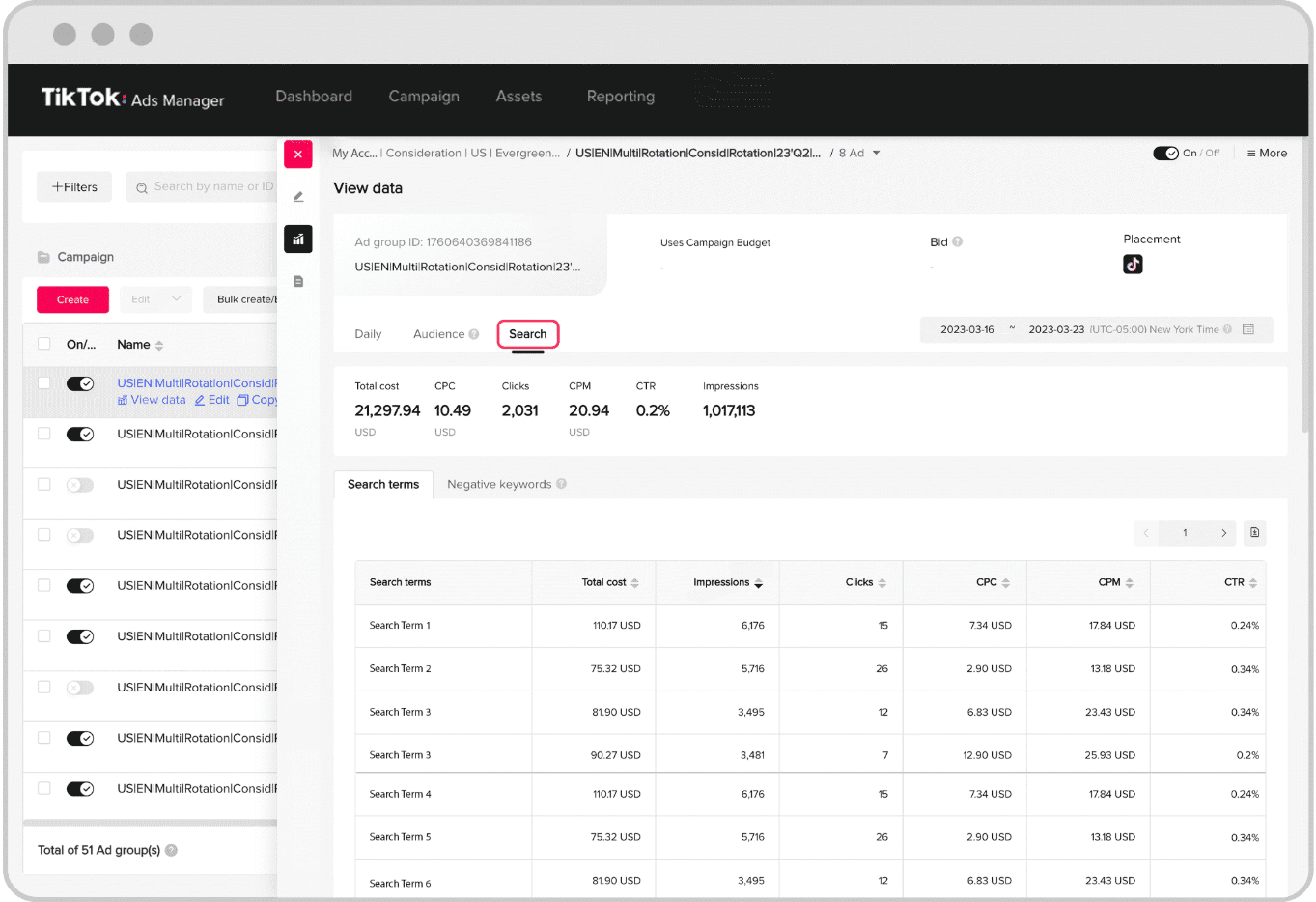Switch to the Audience tab
This screenshot has height=902, width=1316.
pos(438,334)
